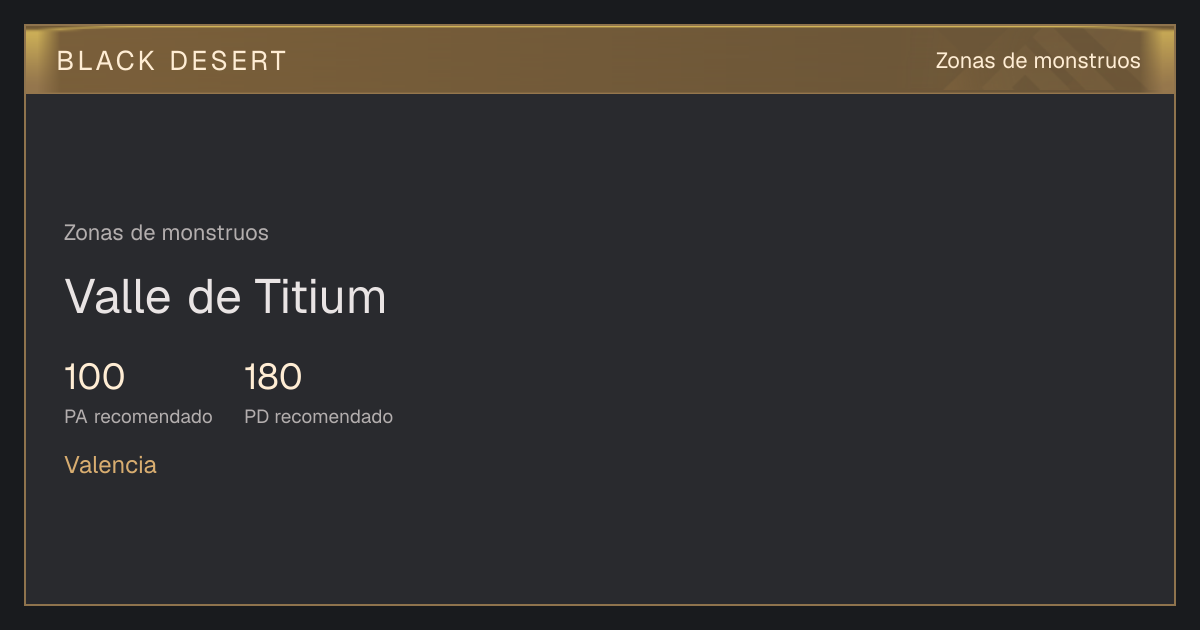The height and width of the screenshot is (630, 1200).
Task: Select the 100 attack value
Action: coord(94,378)
